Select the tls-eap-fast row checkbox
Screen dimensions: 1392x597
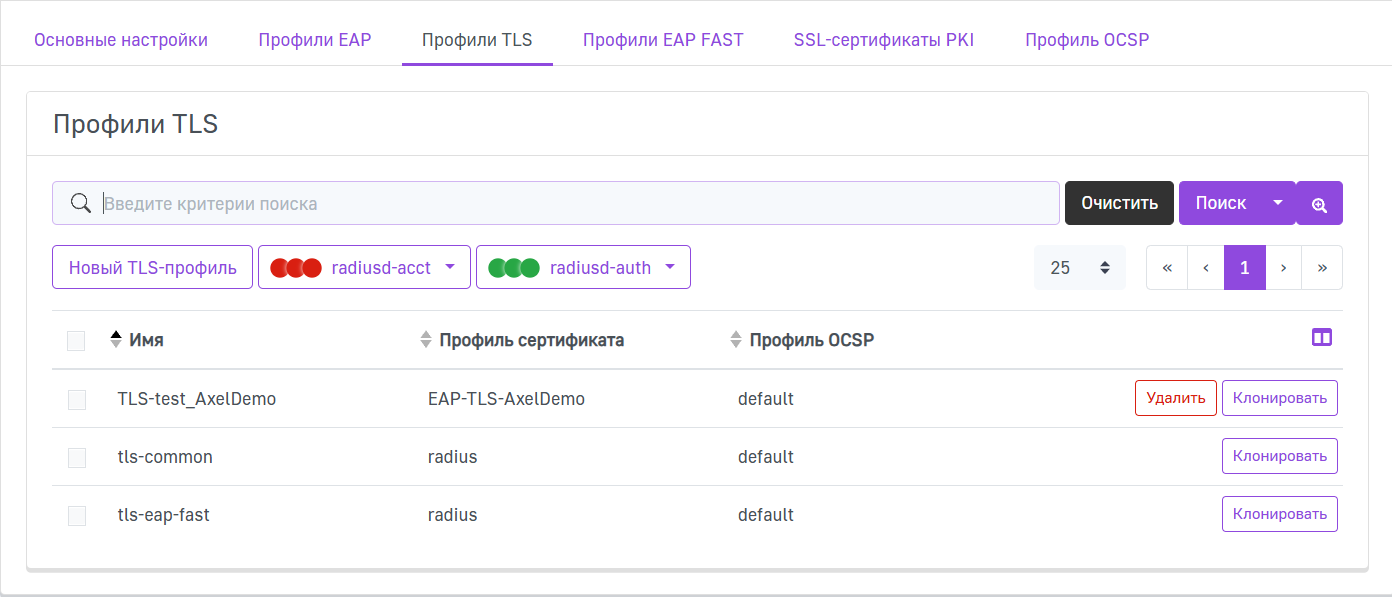[76, 516]
